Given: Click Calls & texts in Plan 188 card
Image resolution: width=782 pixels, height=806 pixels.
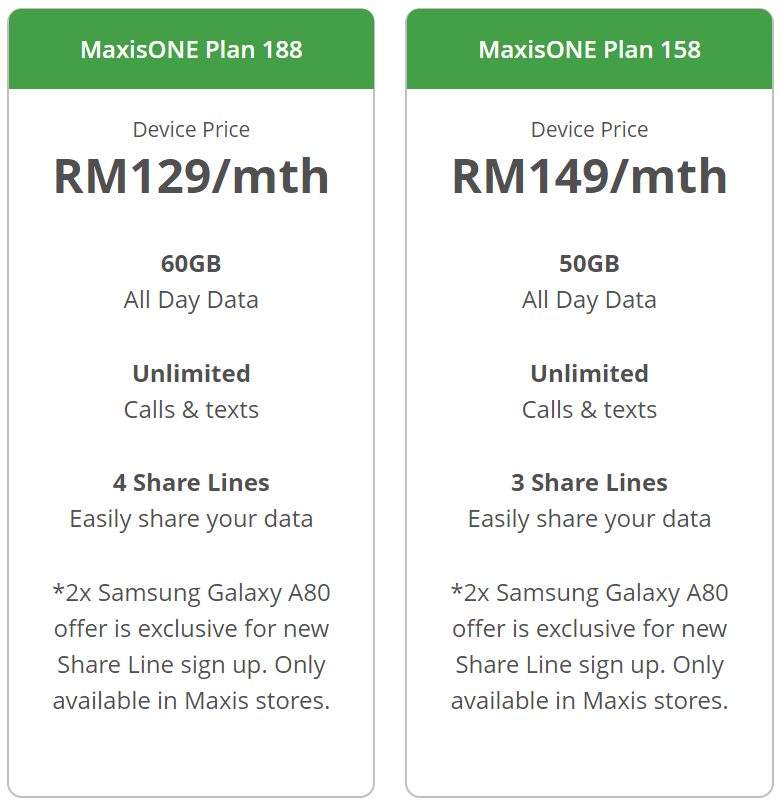Looking at the screenshot, I should (191, 409).
